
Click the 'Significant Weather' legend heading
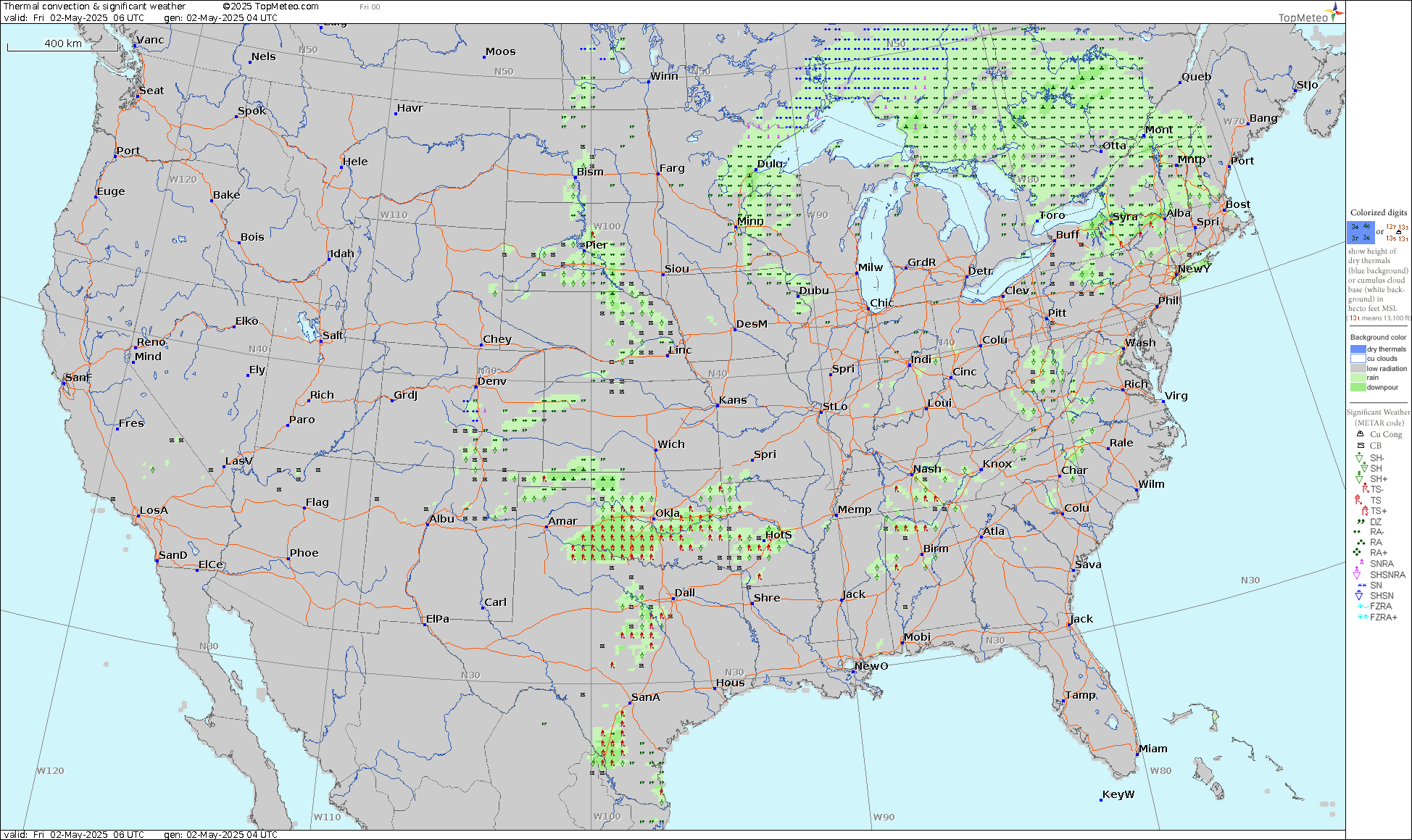1379,412
